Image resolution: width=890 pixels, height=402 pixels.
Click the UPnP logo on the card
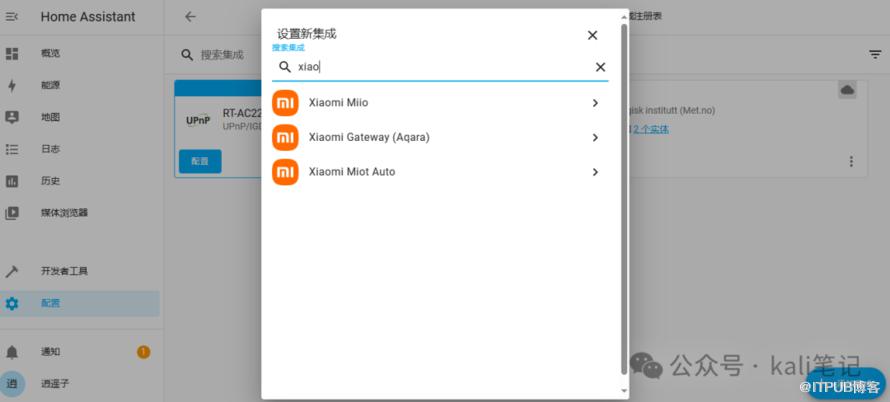tap(198, 121)
